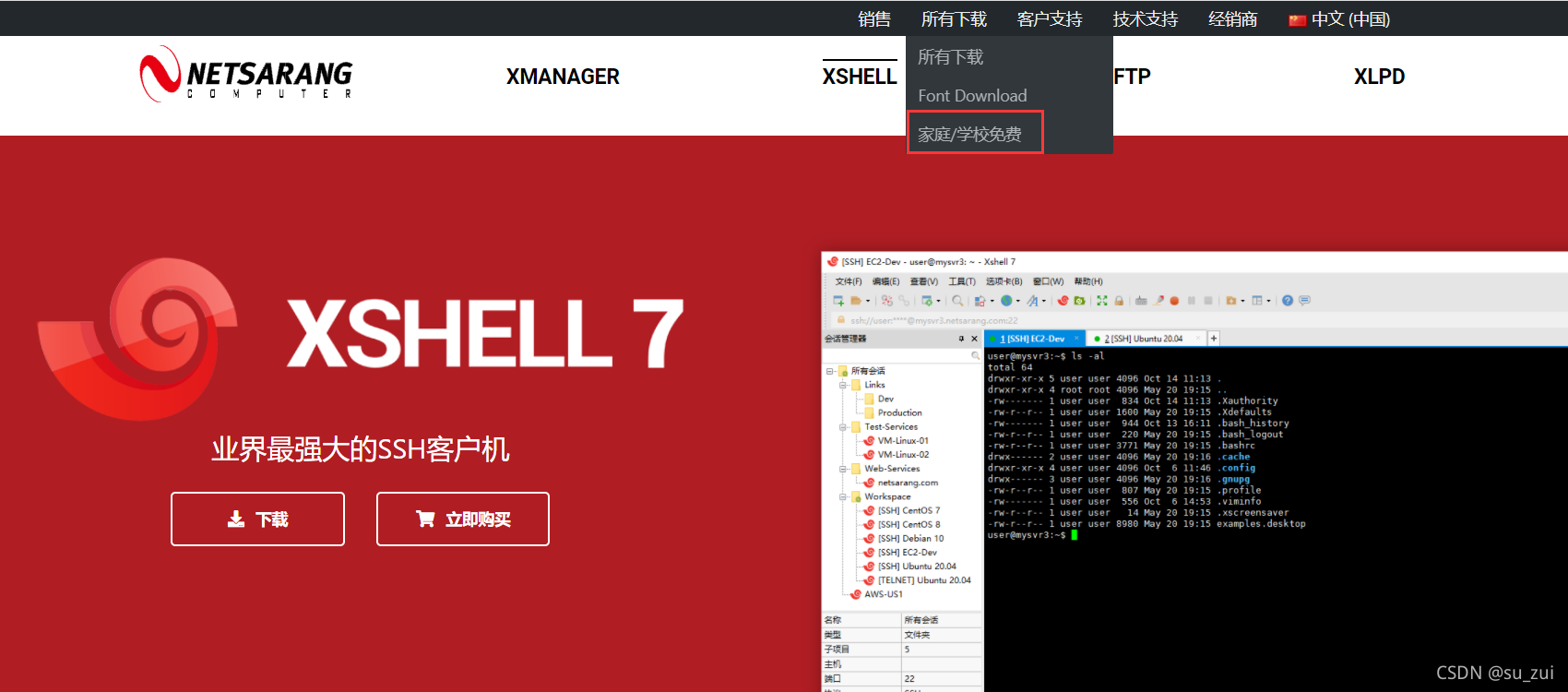Click 客户支持 in top navigation
Screen dimensions: 1568x692
[x=1050, y=19]
